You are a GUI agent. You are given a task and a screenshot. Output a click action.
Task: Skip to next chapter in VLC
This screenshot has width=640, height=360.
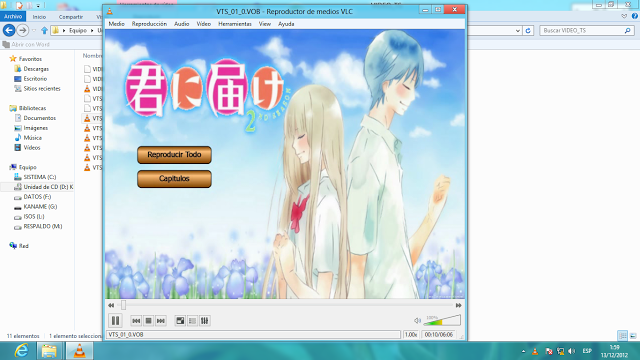pos(161,321)
